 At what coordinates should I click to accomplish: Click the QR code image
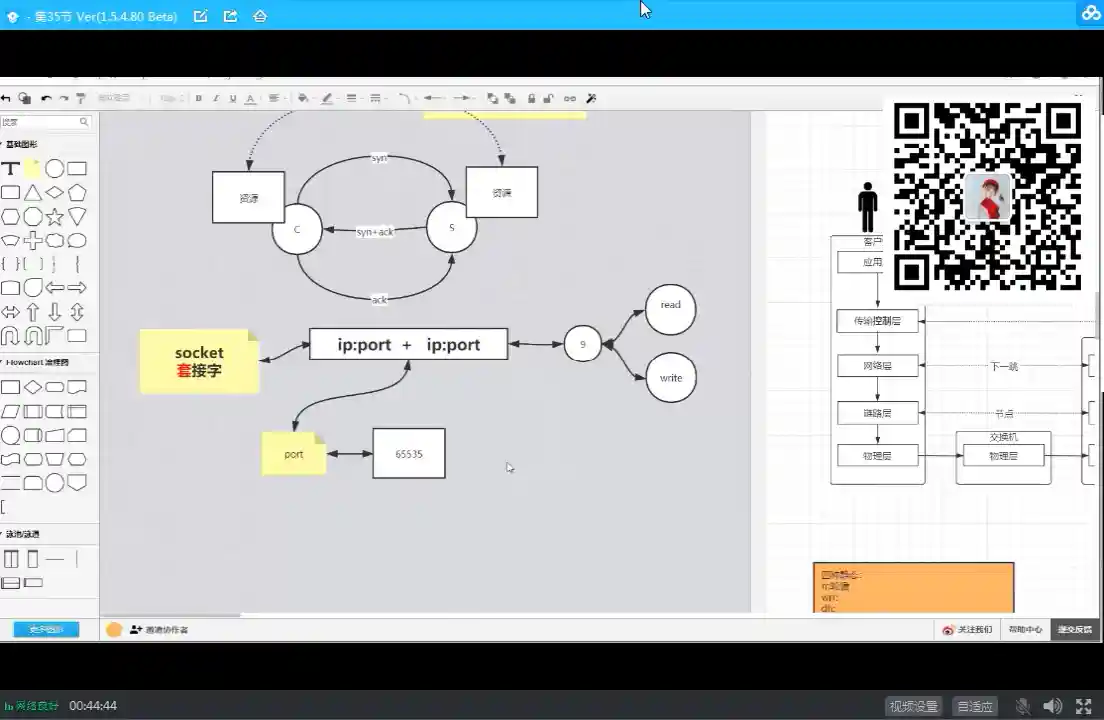coord(987,196)
